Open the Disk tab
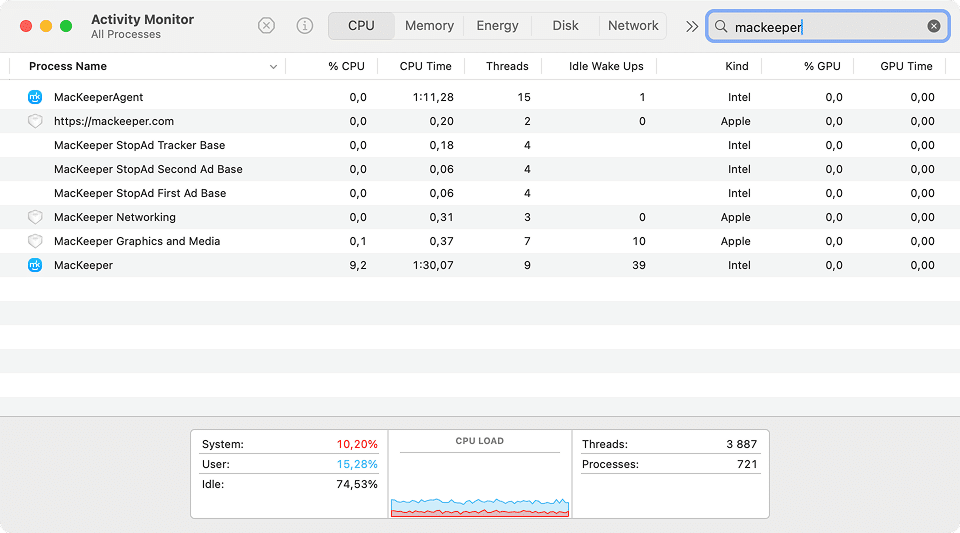The width and height of the screenshot is (960, 533). point(565,26)
